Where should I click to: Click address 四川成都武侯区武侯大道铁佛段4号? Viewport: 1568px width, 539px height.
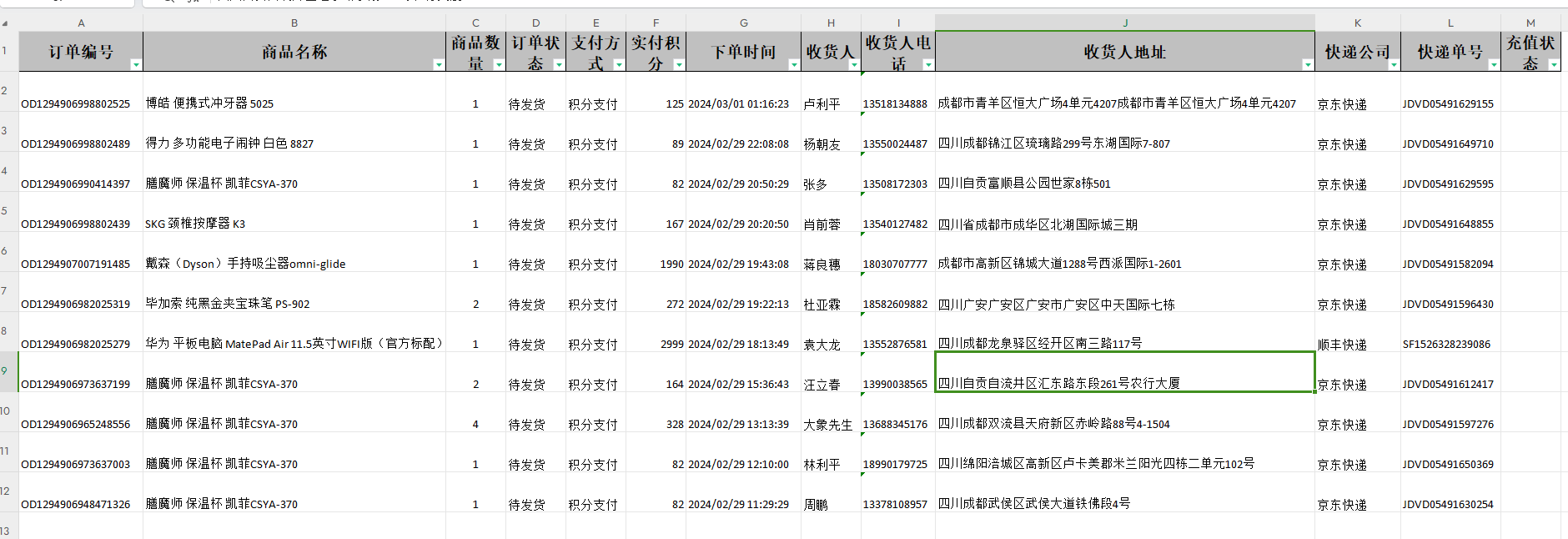1034,504
